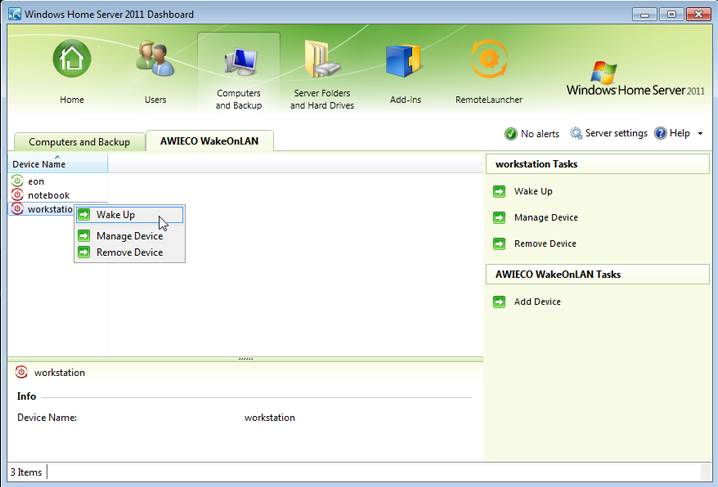Minimize the Dashboard window
This screenshot has width=718, height=487.
[644, 14]
